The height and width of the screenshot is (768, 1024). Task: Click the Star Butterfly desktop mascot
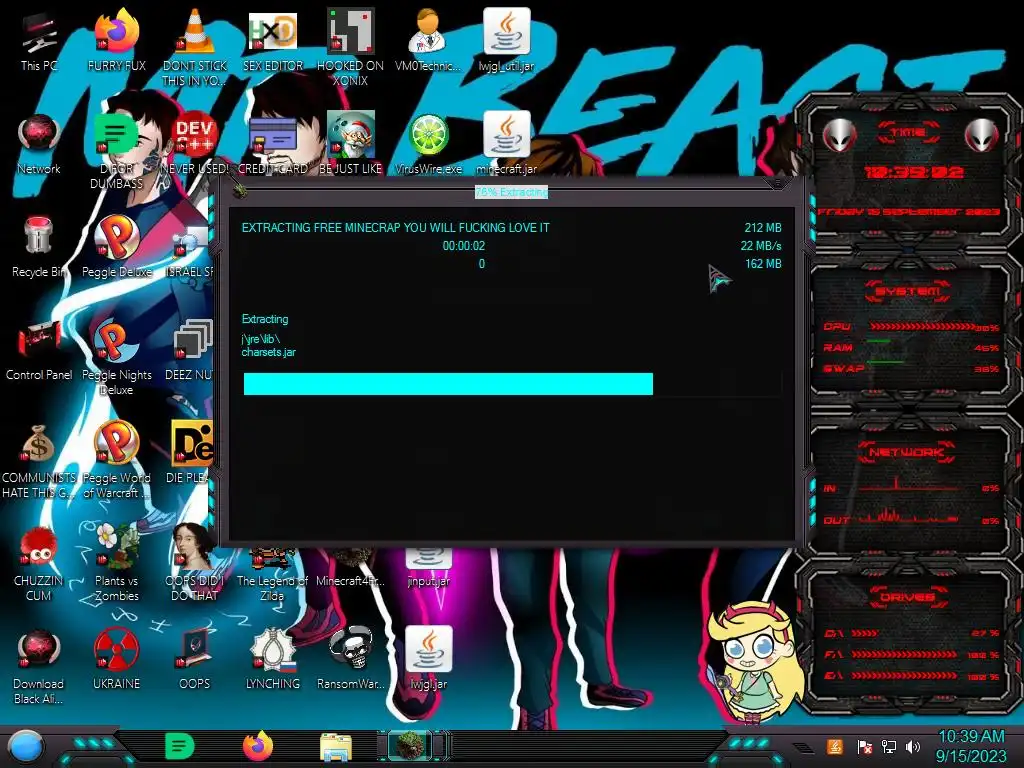coord(755,660)
